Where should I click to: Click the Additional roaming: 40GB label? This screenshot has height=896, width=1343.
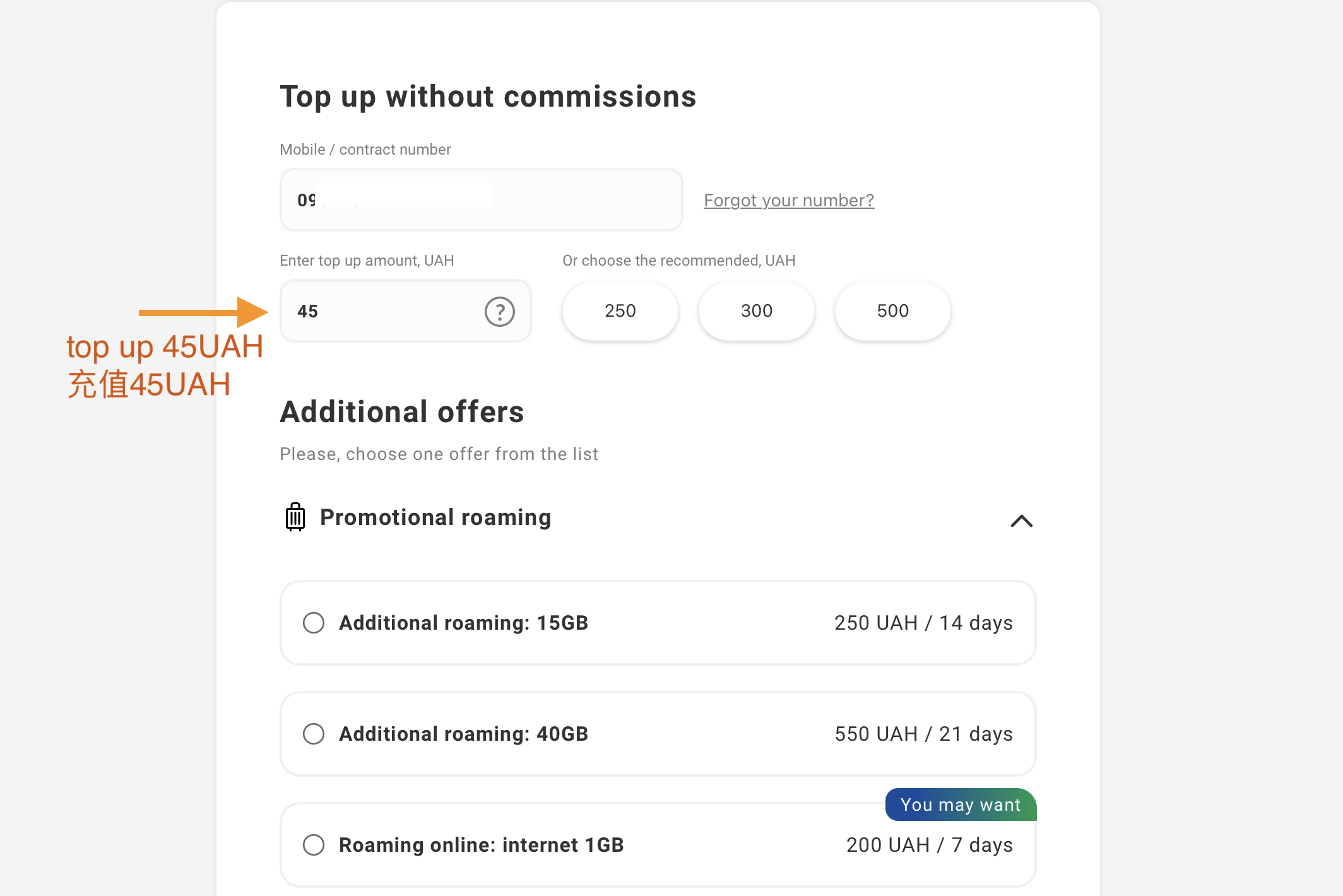tap(463, 734)
